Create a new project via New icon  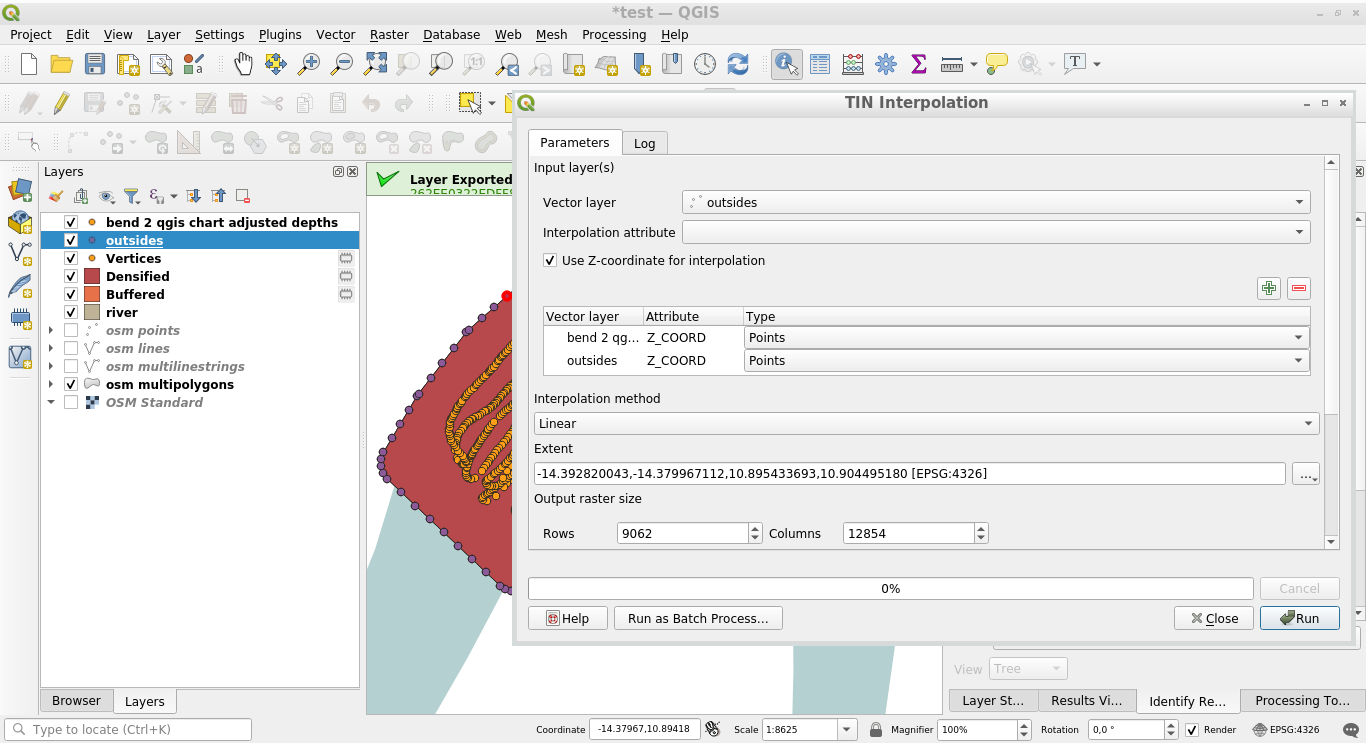click(x=29, y=64)
